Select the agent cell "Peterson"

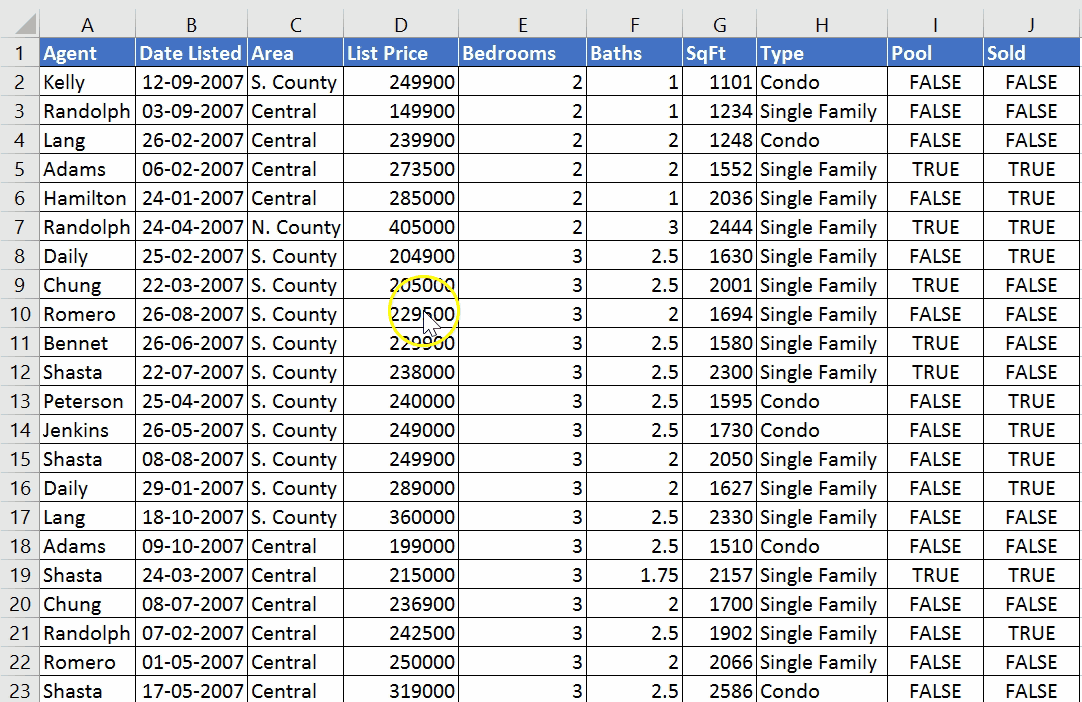(x=88, y=401)
